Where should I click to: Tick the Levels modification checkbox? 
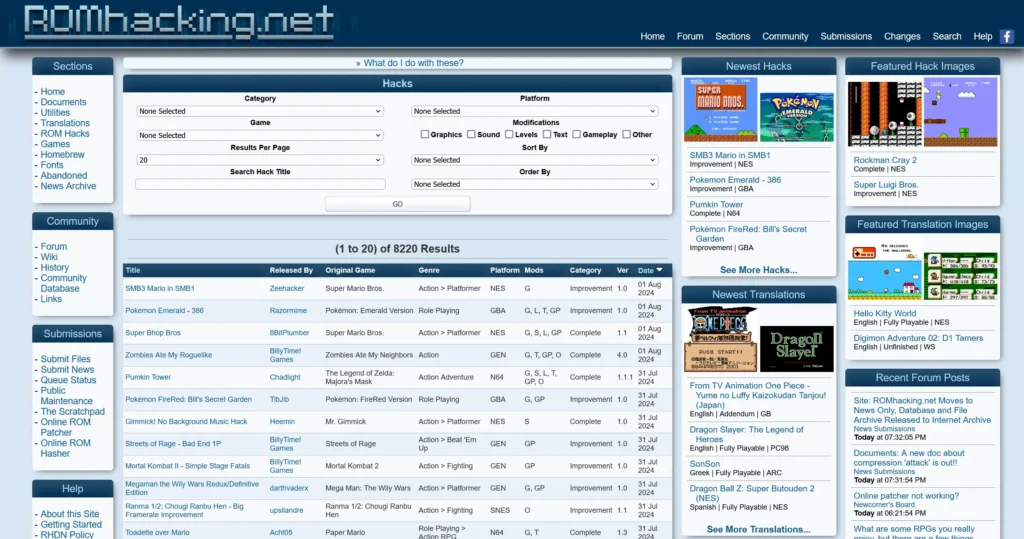(x=509, y=134)
